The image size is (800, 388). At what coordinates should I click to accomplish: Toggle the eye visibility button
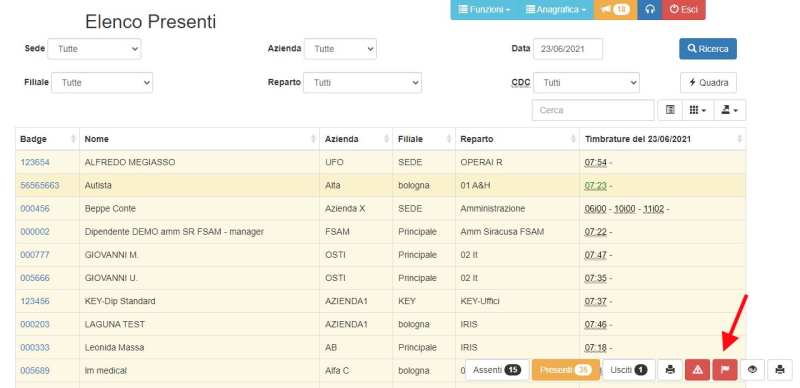click(753, 370)
